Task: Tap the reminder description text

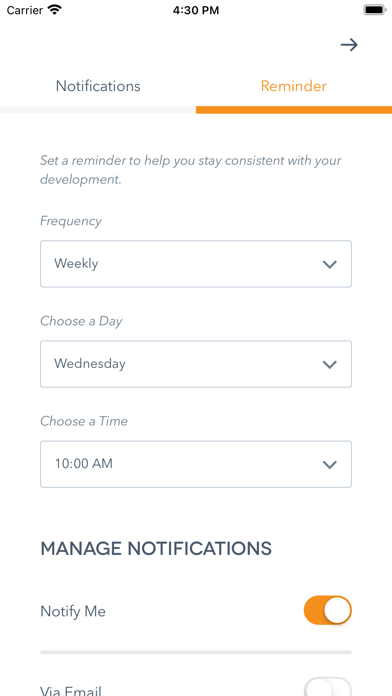Action: point(191,170)
